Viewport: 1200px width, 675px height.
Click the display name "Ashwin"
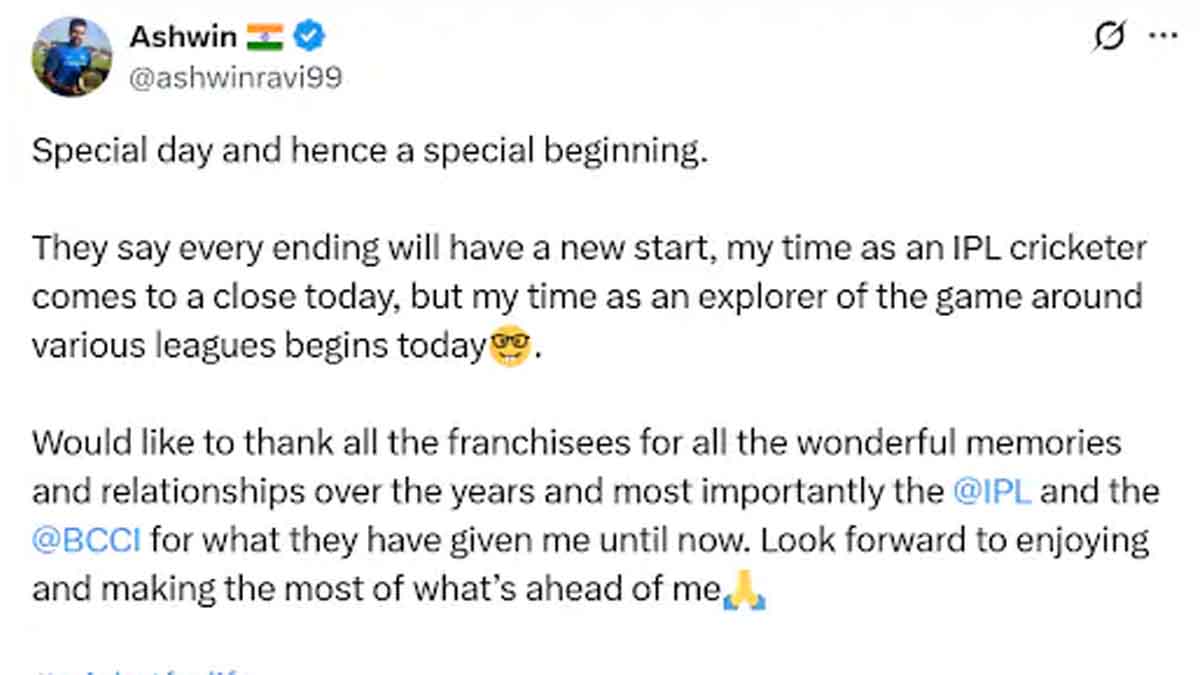pyautogui.click(x=183, y=37)
